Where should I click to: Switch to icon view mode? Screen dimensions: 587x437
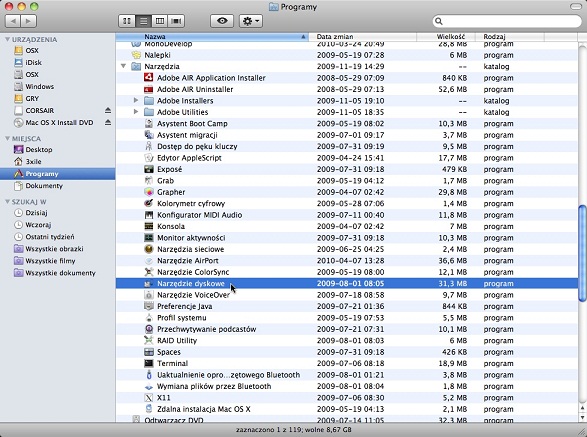pos(127,21)
